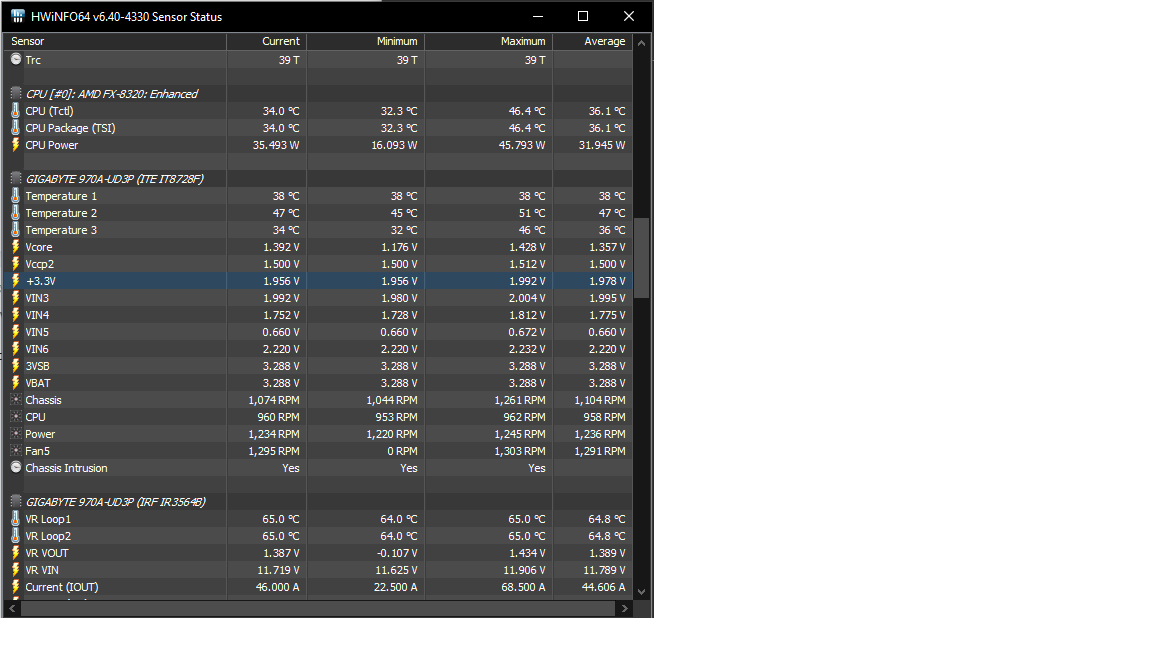Click the '45.793 W' CPU Power maximum
Image resolution: width=1152 pixels, height=648 pixels.
[x=522, y=145]
